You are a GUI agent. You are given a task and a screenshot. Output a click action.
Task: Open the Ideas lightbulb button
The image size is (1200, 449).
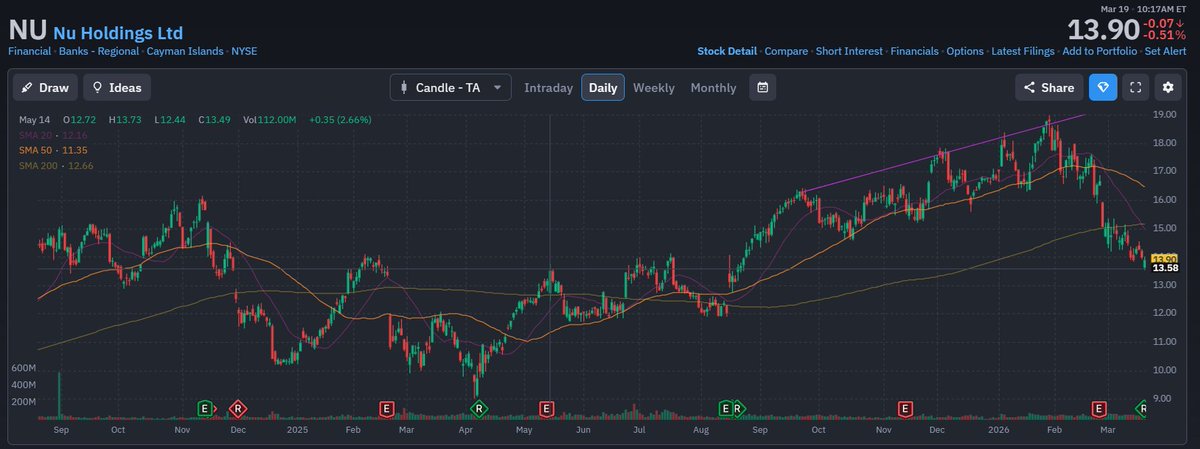117,88
